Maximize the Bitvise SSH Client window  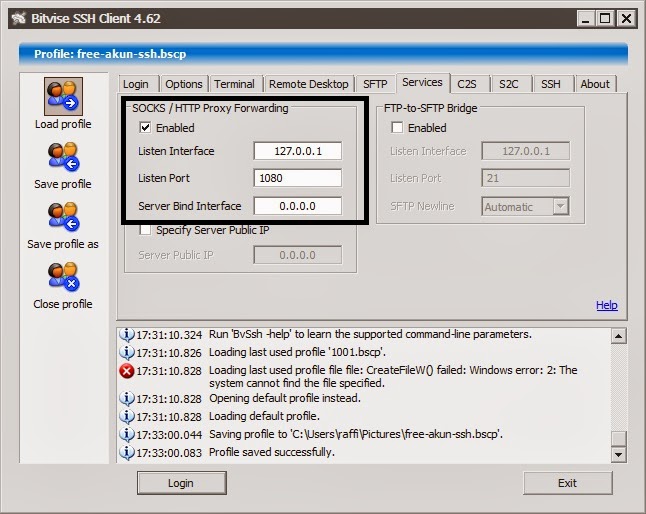[605, 19]
